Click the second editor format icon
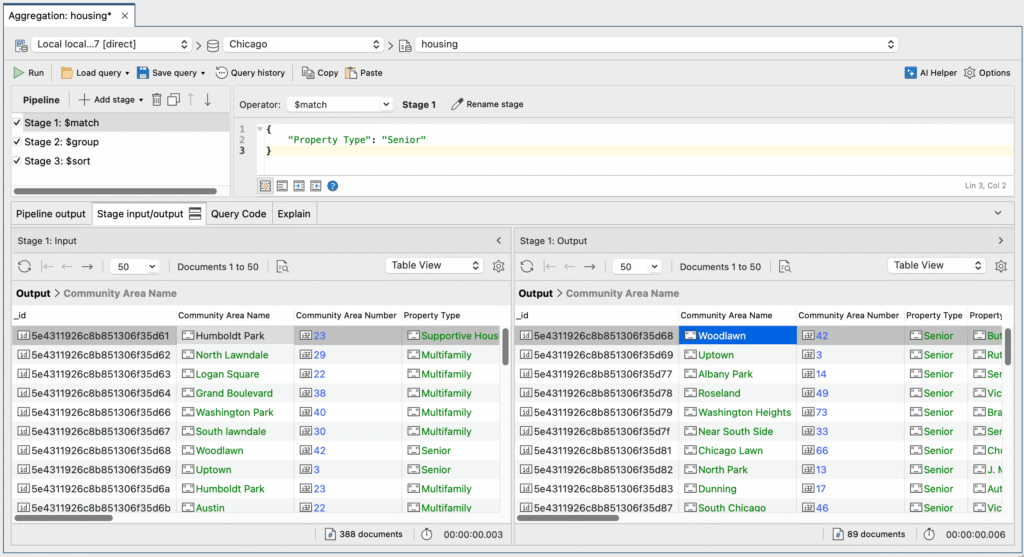Viewport: 1024px width, 557px height. tap(282, 186)
